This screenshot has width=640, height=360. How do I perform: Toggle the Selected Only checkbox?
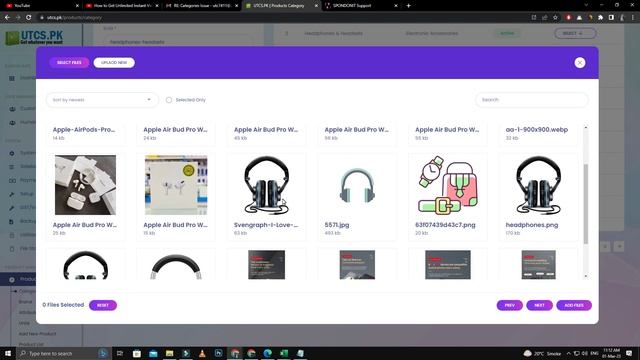click(x=169, y=100)
